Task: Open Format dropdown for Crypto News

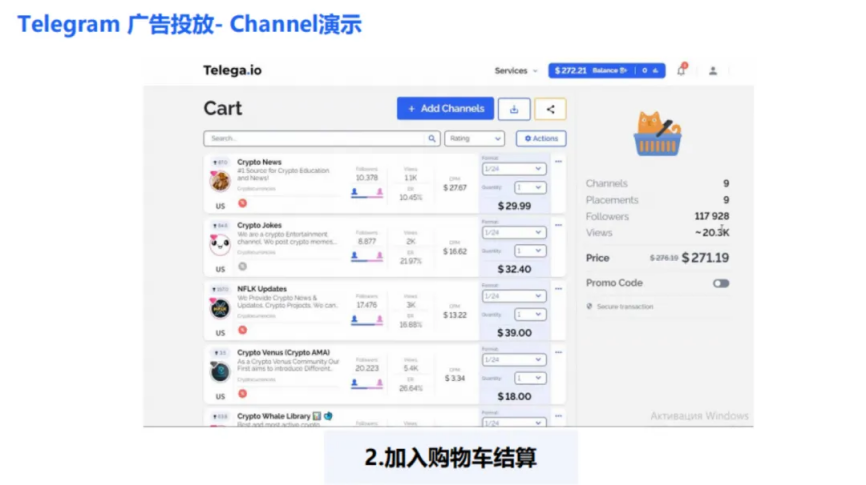Action: [x=514, y=169]
